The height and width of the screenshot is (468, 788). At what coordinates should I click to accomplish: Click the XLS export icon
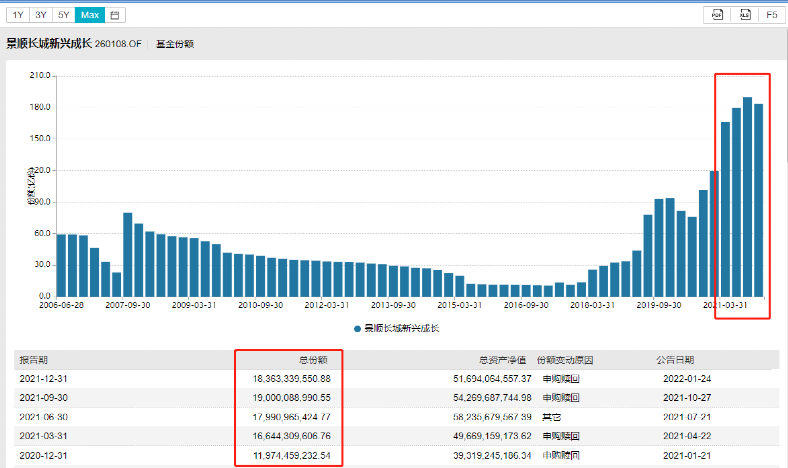[x=744, y=15]
